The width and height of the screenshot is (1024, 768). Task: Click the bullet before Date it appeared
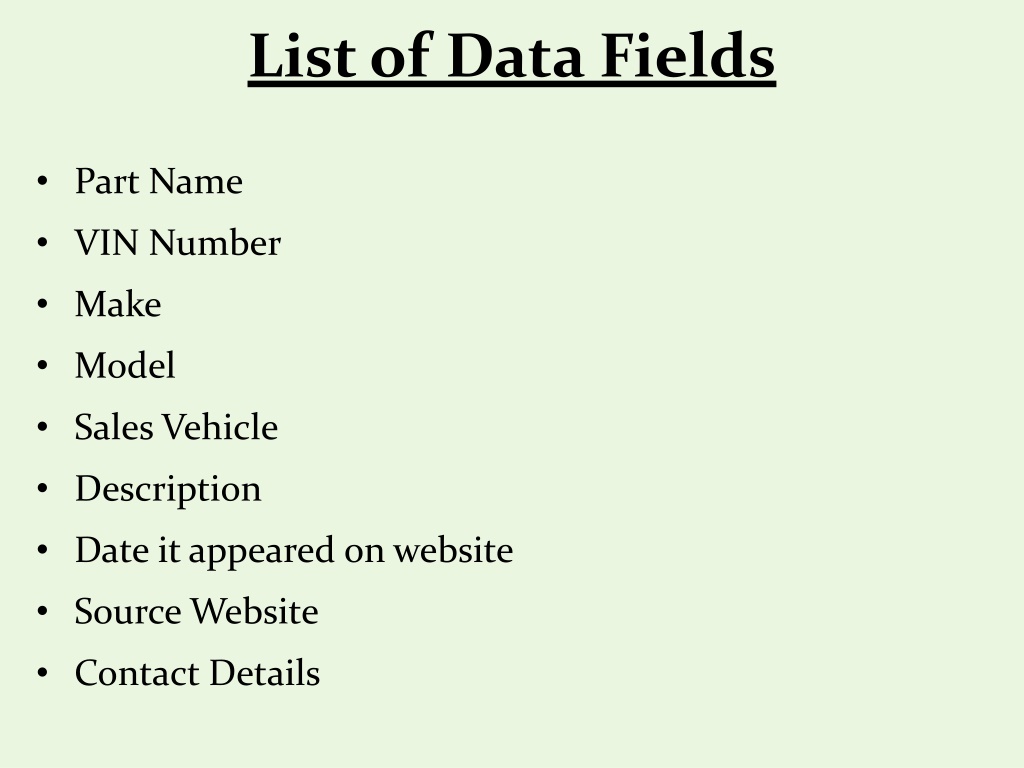(42, 550)
